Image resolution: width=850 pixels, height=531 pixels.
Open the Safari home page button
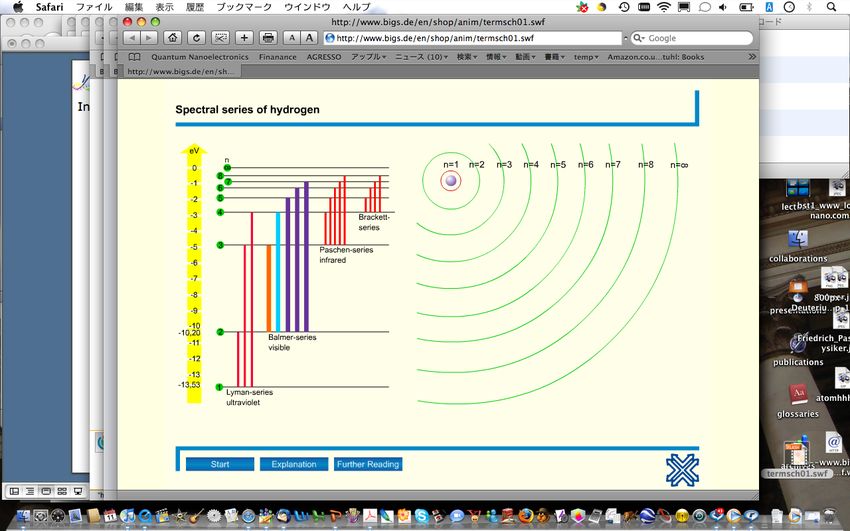[173, 38]
